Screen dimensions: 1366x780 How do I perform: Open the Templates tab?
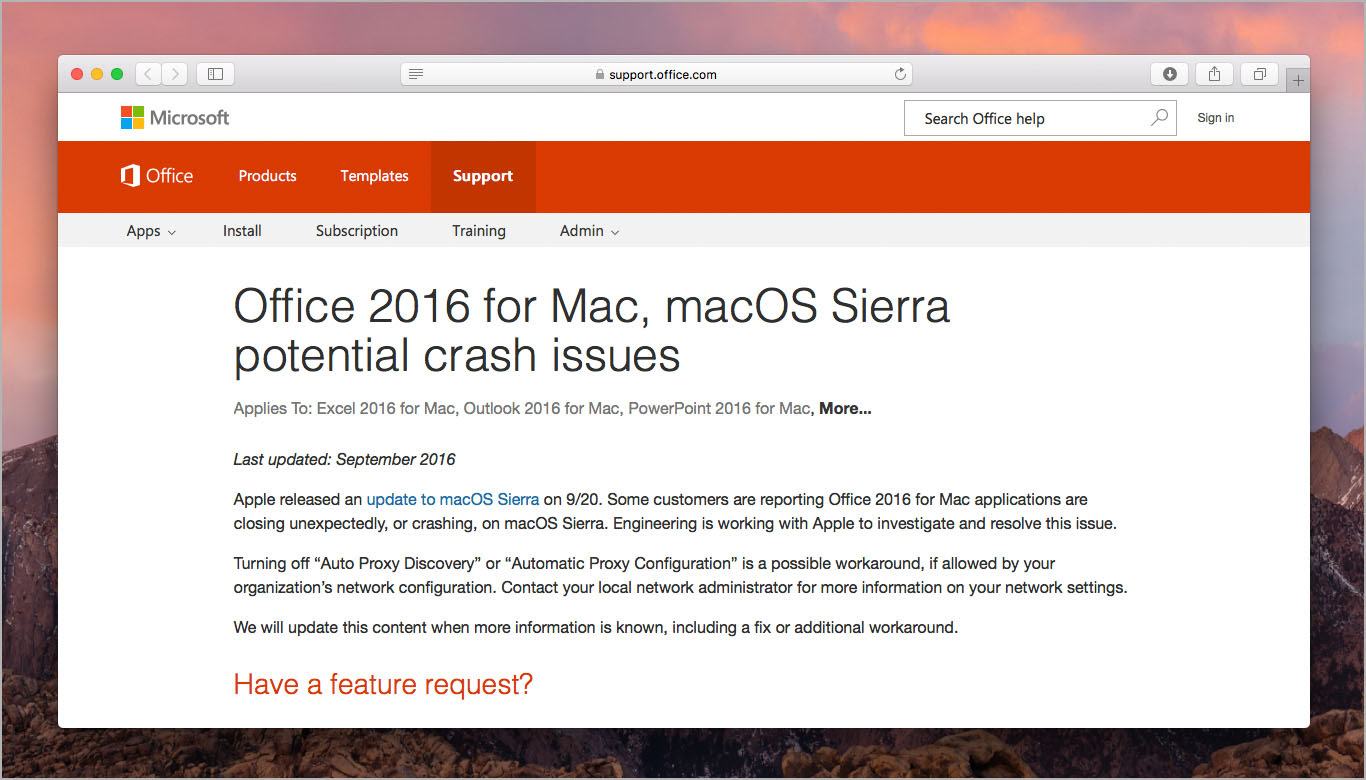click(374, 176)
